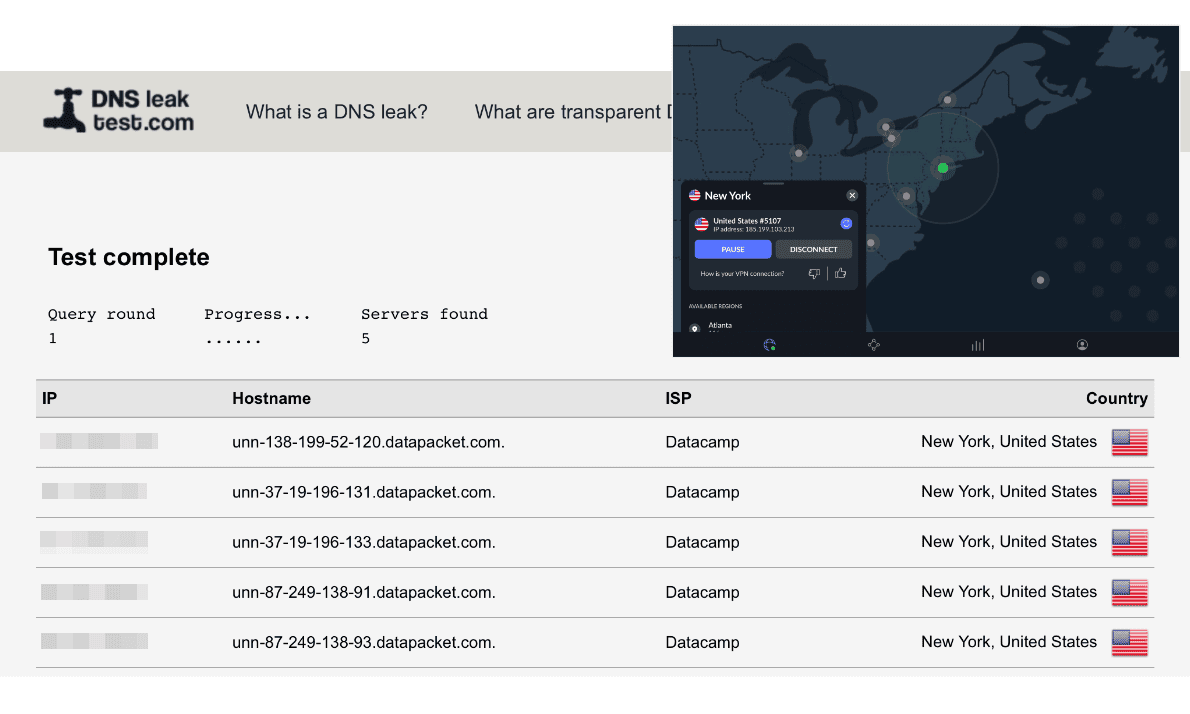Click the Datacamp ISP in the unn-37-19-196-131 row
The width and height of the screenshot is (1190, 714).
[702, 492]
